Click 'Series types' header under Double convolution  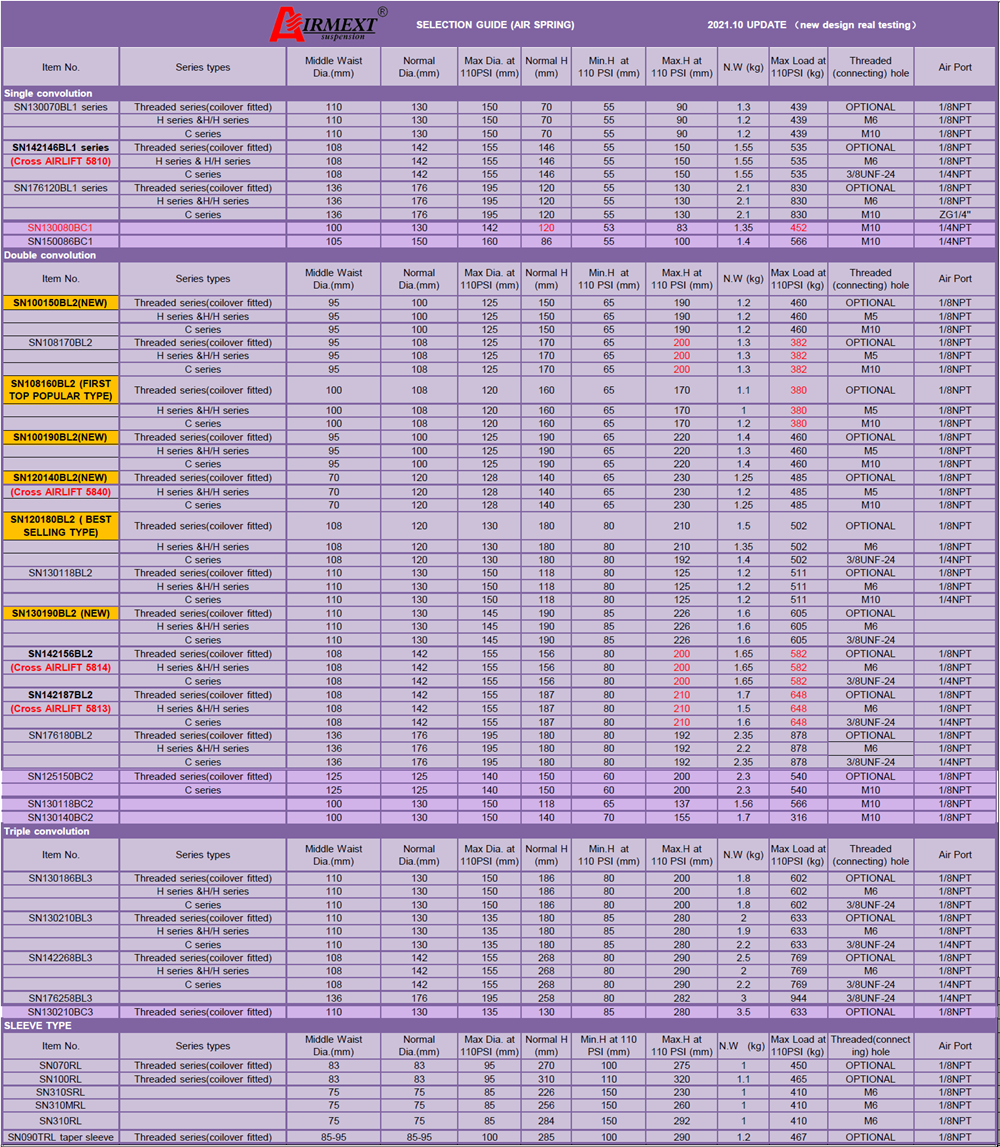point(203,279)
